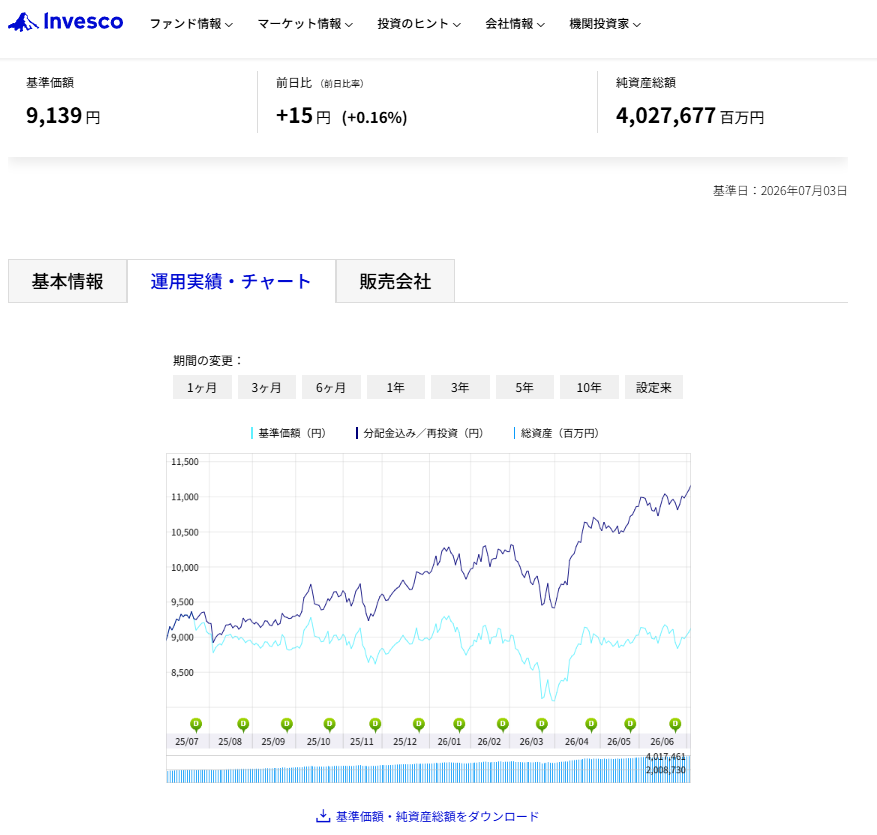
Task: Select the 1年 chart period
Action: pyautogui.click(x=395, y=387)
